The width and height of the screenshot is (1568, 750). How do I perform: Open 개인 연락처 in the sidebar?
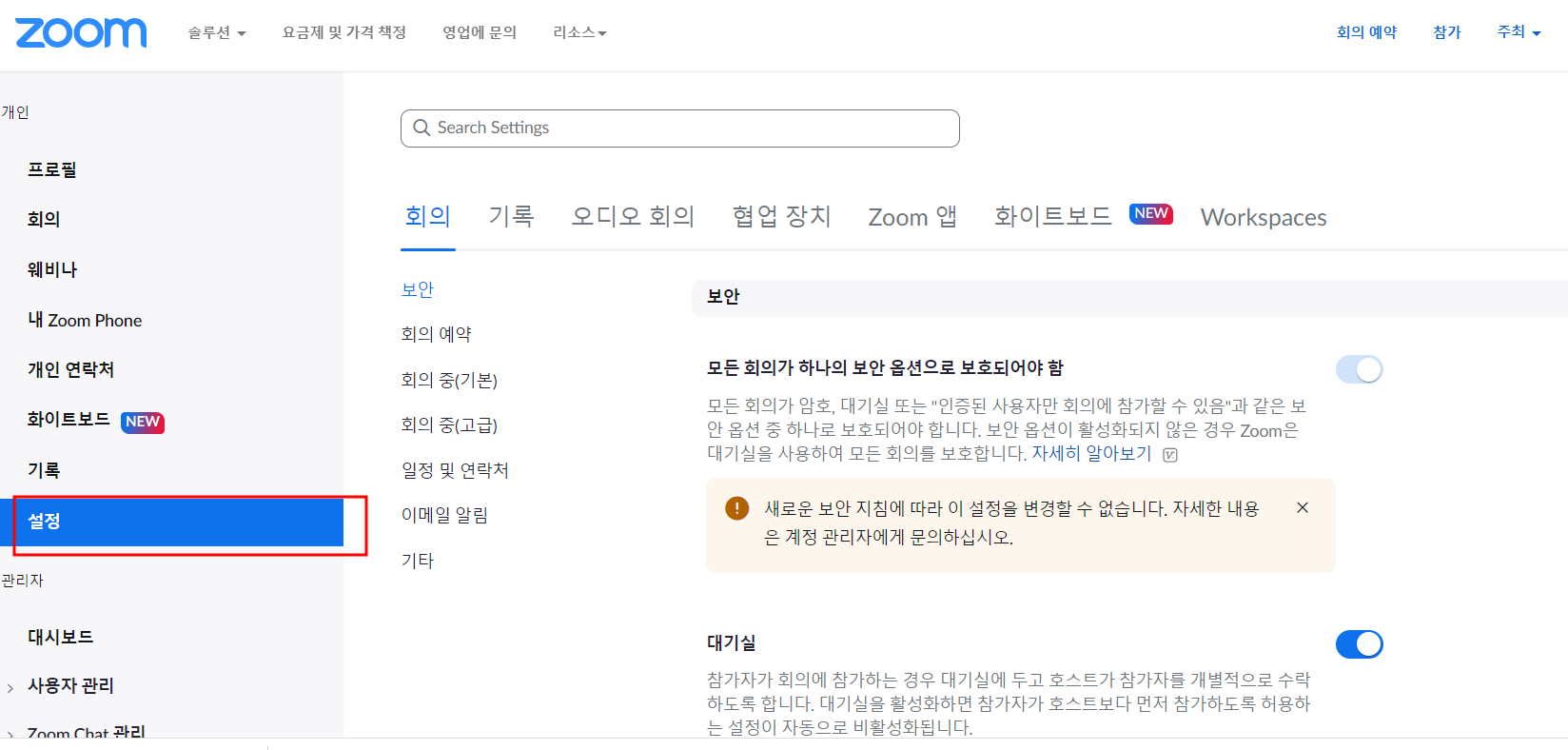(71, 369)
